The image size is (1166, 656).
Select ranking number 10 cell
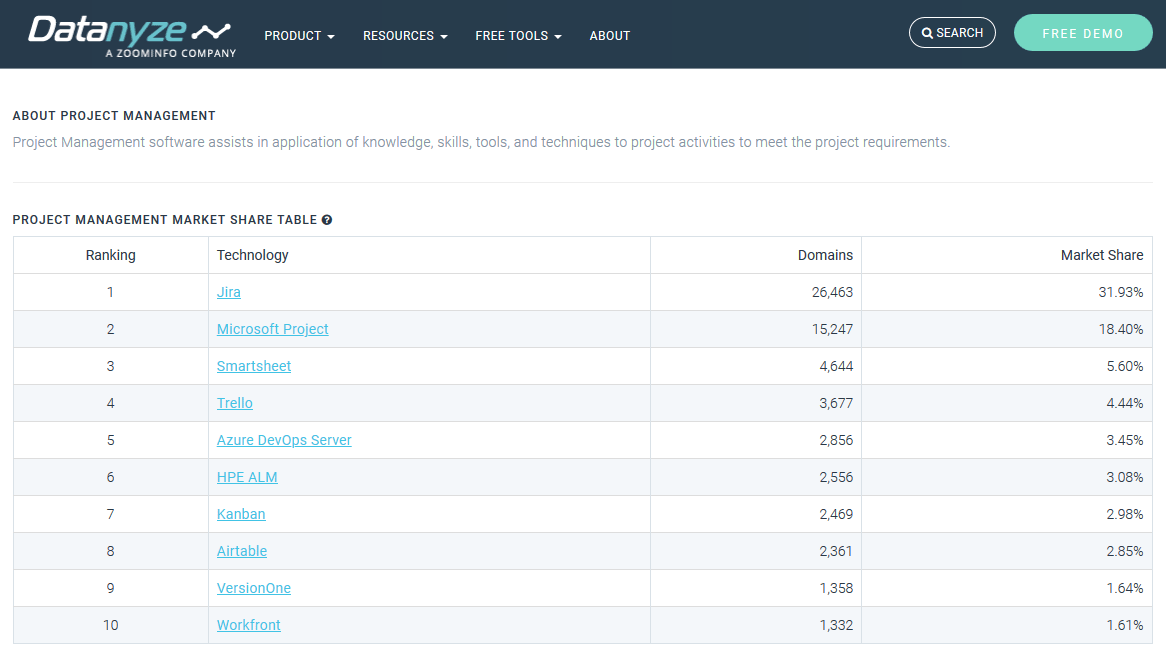111,626
